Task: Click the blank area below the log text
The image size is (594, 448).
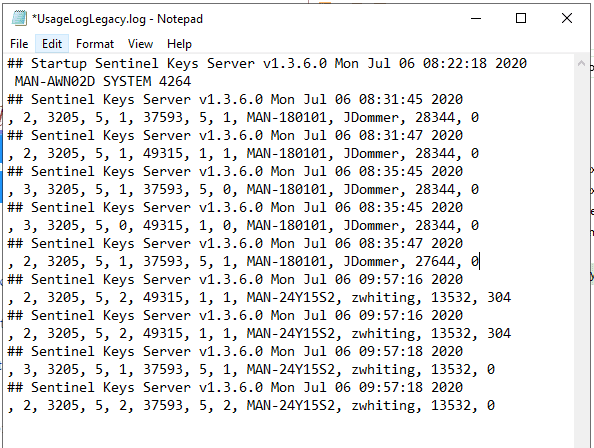Action: coord(288,432)
